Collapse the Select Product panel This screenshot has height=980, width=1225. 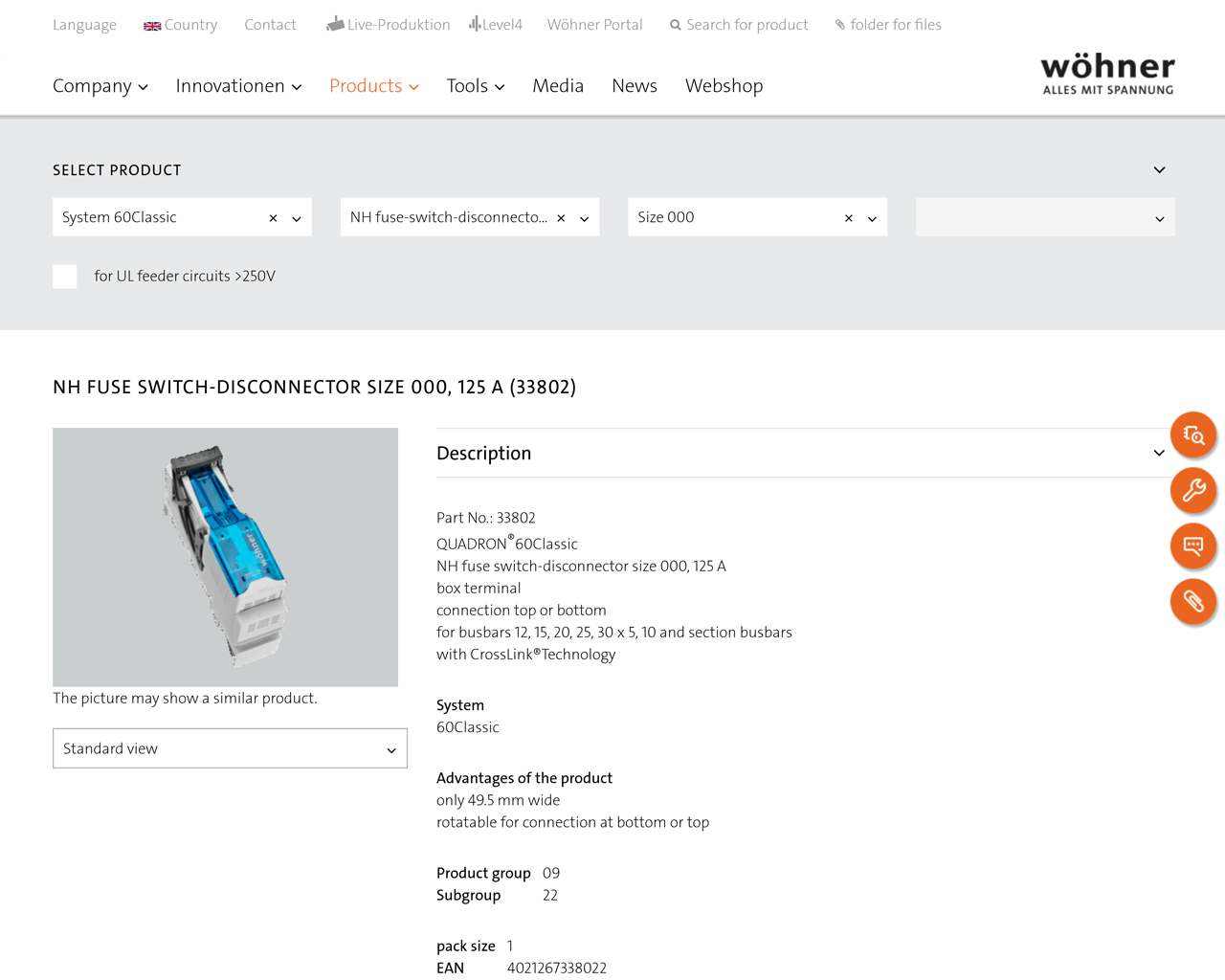[1159, 169]
